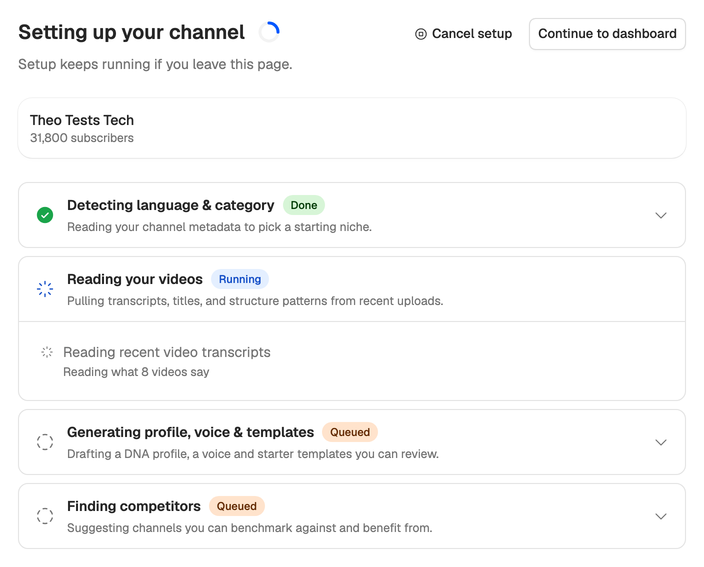Click the blue spinner for Reading your videos
The height and width of the screenshot is (567, 704).
point(45,289)
